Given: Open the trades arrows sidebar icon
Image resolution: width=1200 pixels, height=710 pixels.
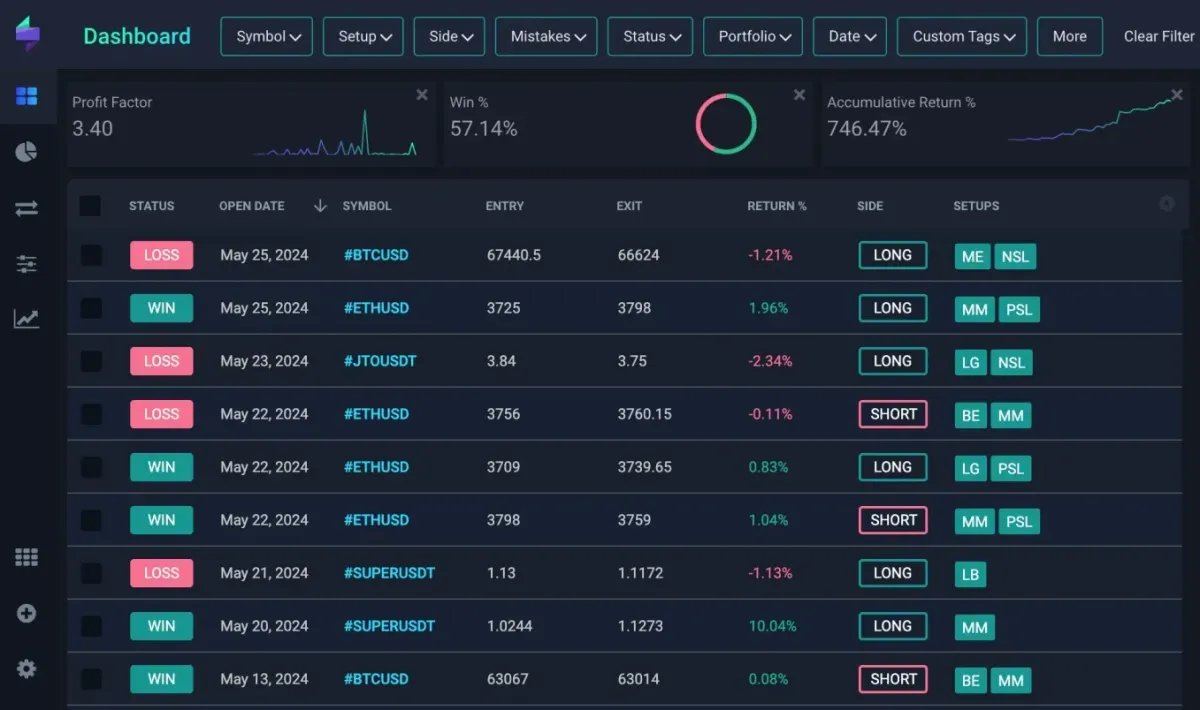Looking at the screenshot, I should [x=27, y=208].
